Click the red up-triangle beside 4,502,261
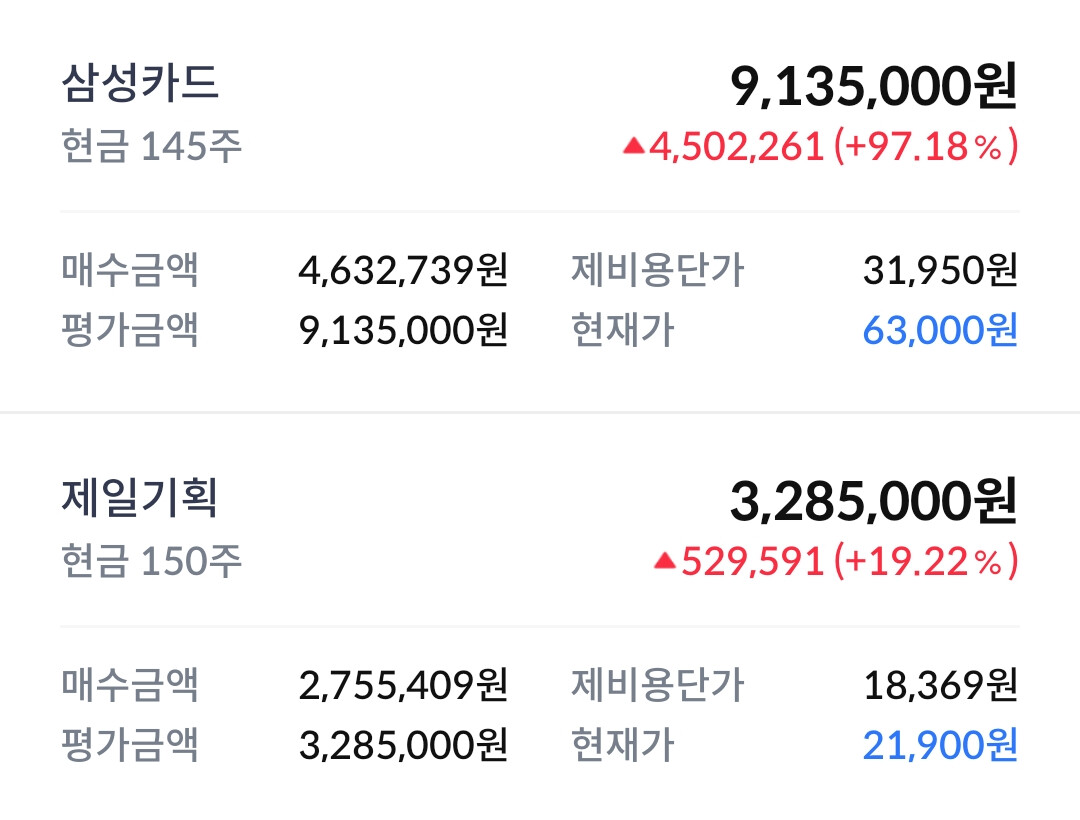The height and width of the screenshot is (820, 1080). click(633, 147)
